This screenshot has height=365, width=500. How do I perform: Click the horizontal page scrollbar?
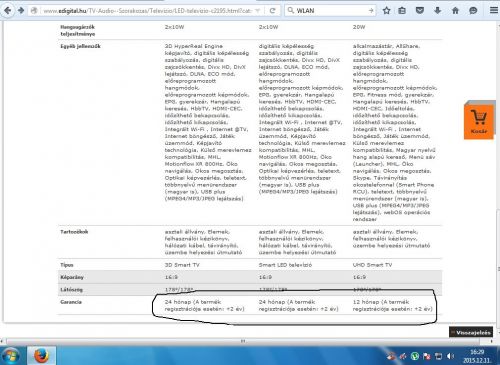coord(243,341)
